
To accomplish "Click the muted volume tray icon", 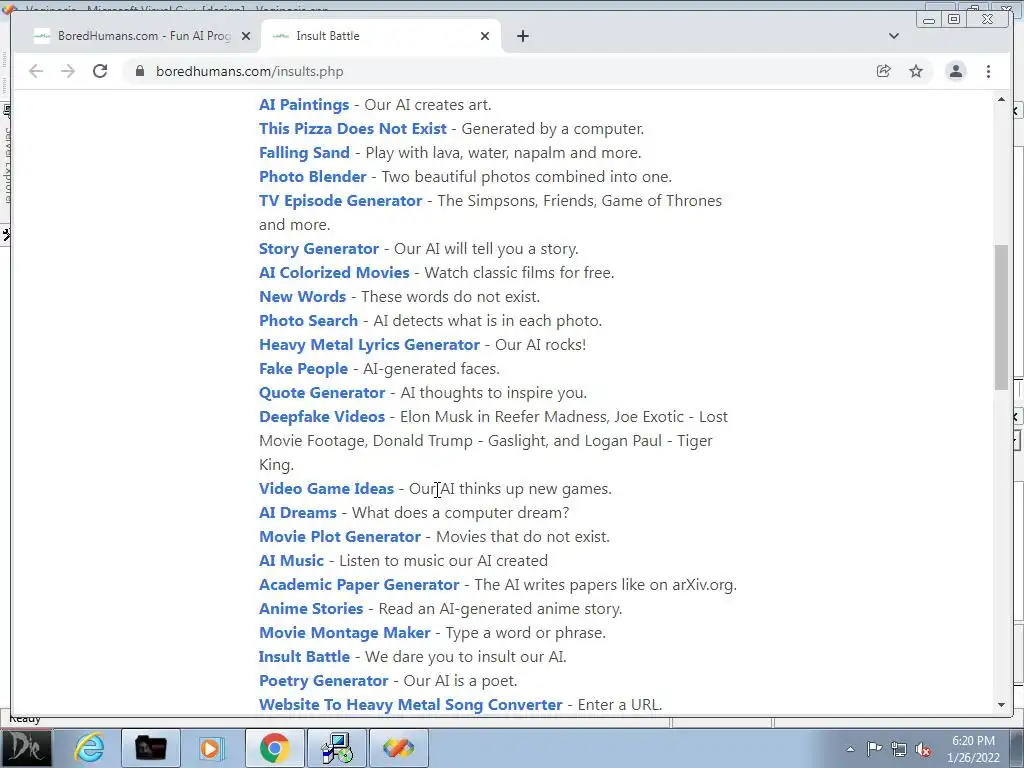I will [x=923, y=750].
